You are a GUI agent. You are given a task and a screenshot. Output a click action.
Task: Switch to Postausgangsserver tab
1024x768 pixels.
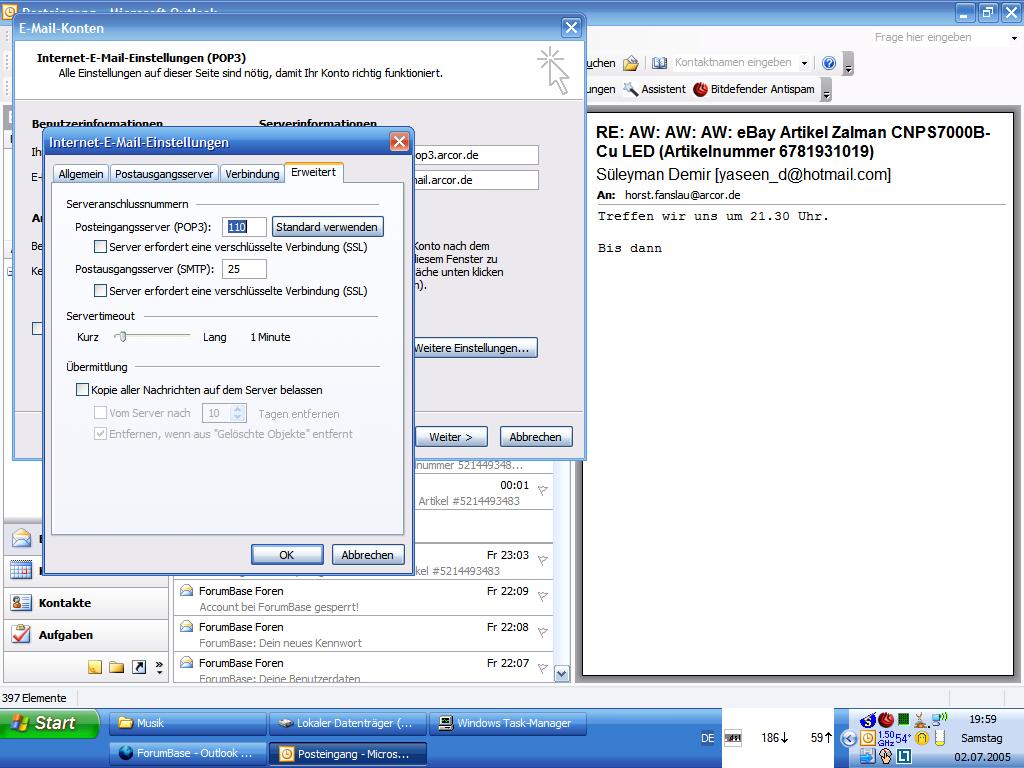[164, 174]
